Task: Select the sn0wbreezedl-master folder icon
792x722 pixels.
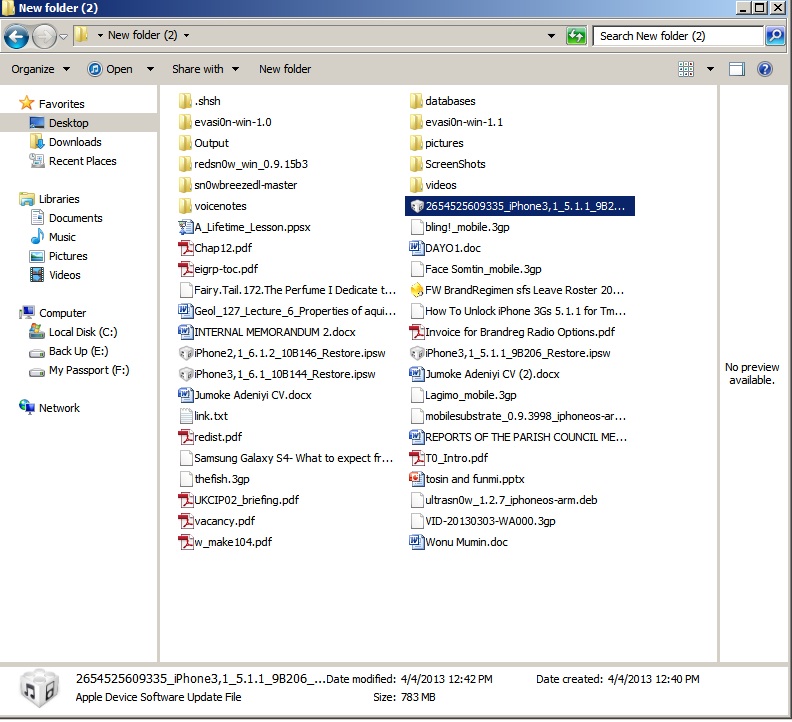Action: (185, 185)
